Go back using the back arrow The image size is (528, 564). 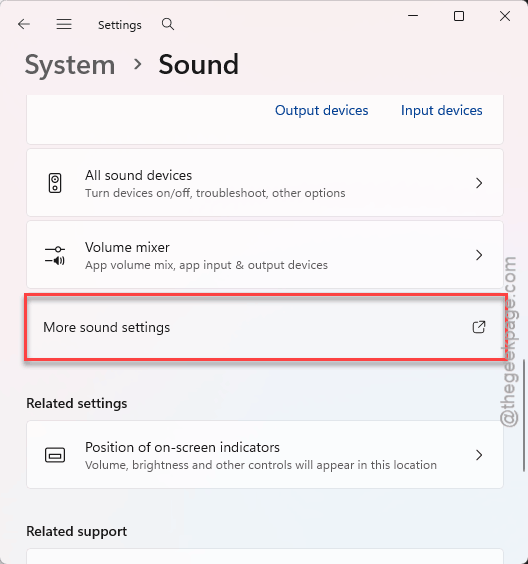[24, 24]
